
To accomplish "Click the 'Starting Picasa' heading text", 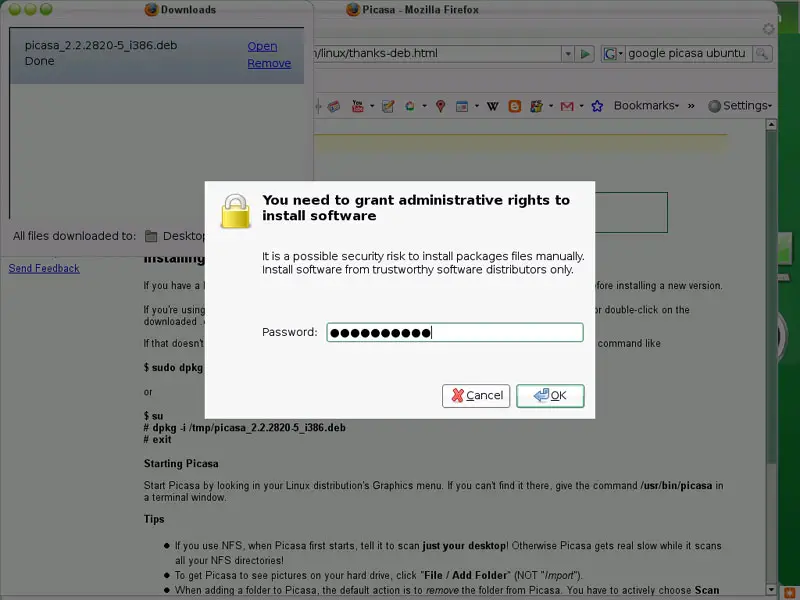I will coord(181,464).
